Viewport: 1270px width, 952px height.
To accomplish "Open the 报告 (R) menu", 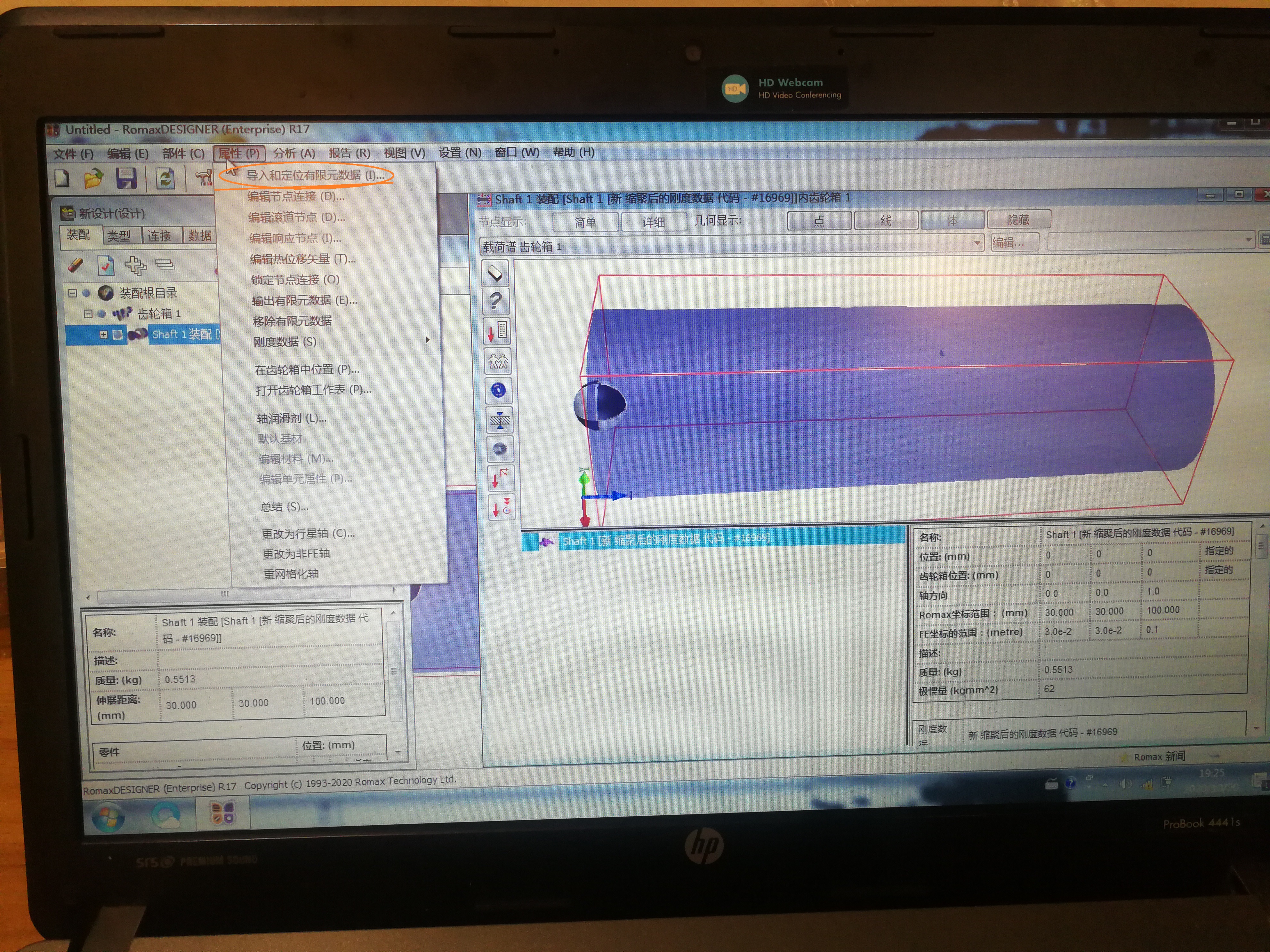I will tap(349, 153).
